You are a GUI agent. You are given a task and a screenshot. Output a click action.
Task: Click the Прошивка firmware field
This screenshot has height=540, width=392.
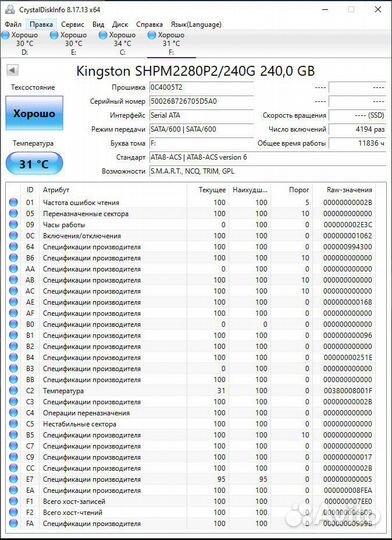(x=201, y=87)
